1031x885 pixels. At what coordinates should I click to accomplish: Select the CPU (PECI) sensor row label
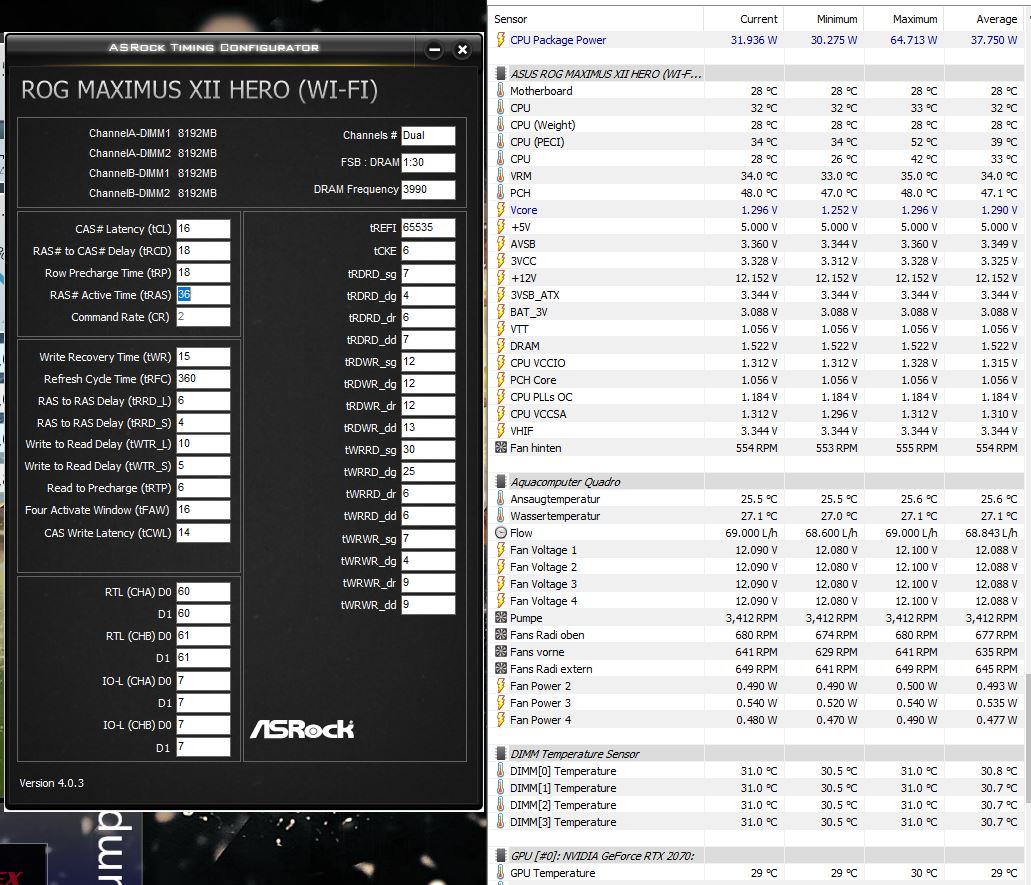pos(537,142)
